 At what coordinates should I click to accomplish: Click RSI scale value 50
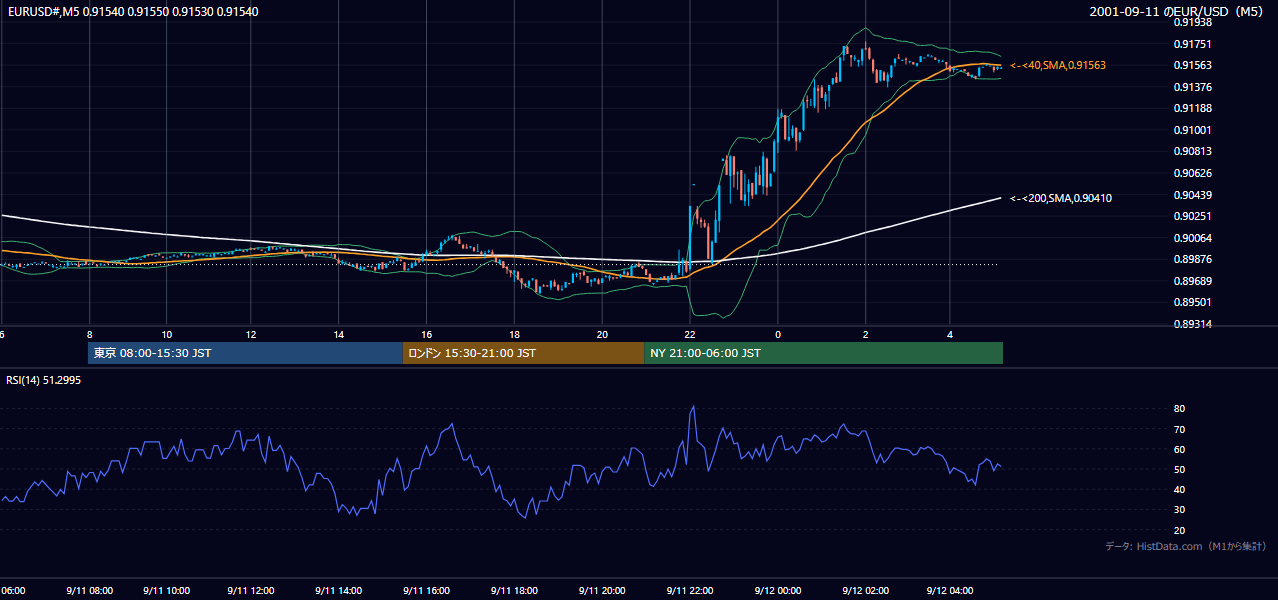[1180, 469]
